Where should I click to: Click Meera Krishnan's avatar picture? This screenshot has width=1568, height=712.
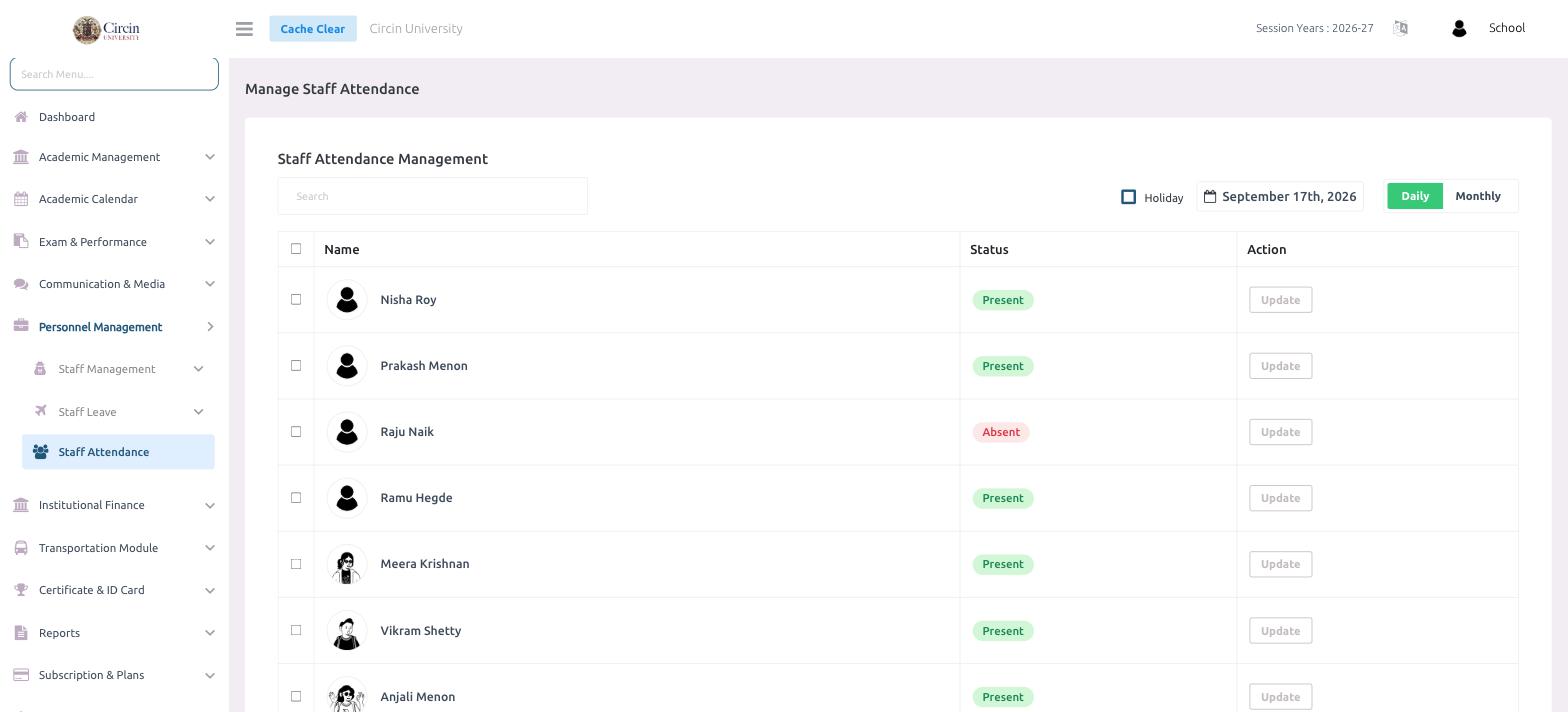(347, 564)
